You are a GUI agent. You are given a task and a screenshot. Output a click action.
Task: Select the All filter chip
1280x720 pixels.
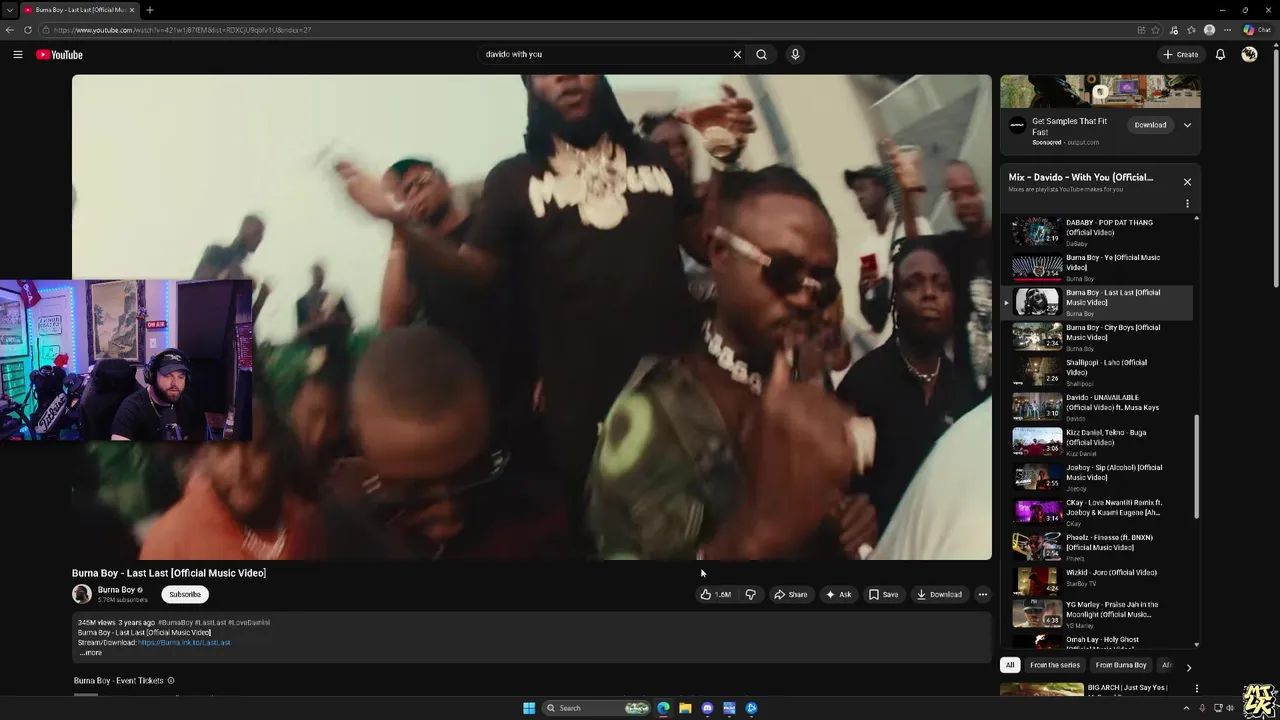coord(1010,665)
